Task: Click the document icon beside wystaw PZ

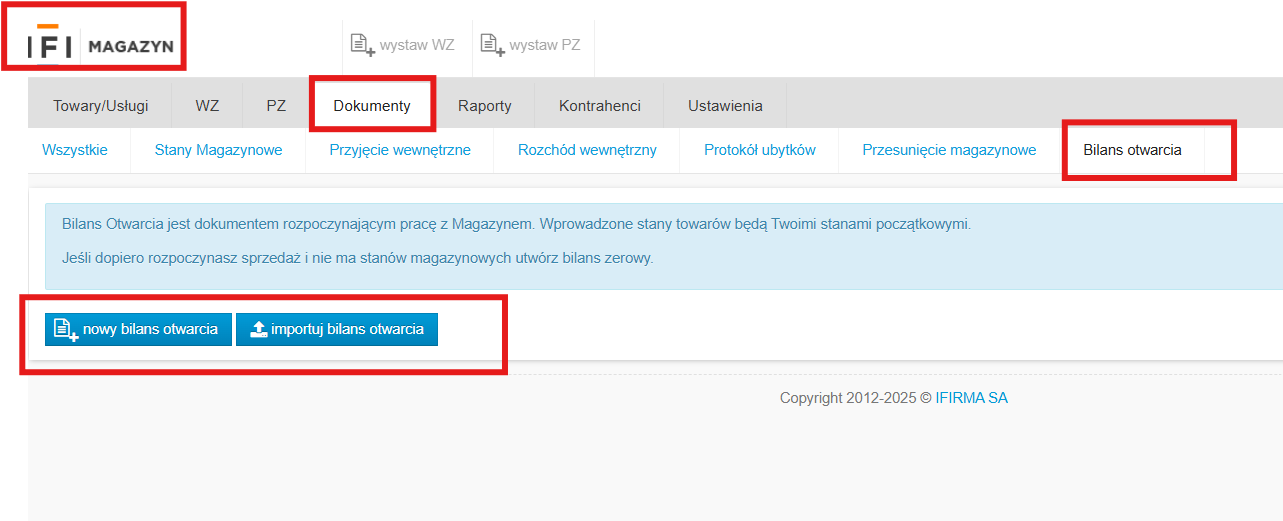Action: pos(492,44)
